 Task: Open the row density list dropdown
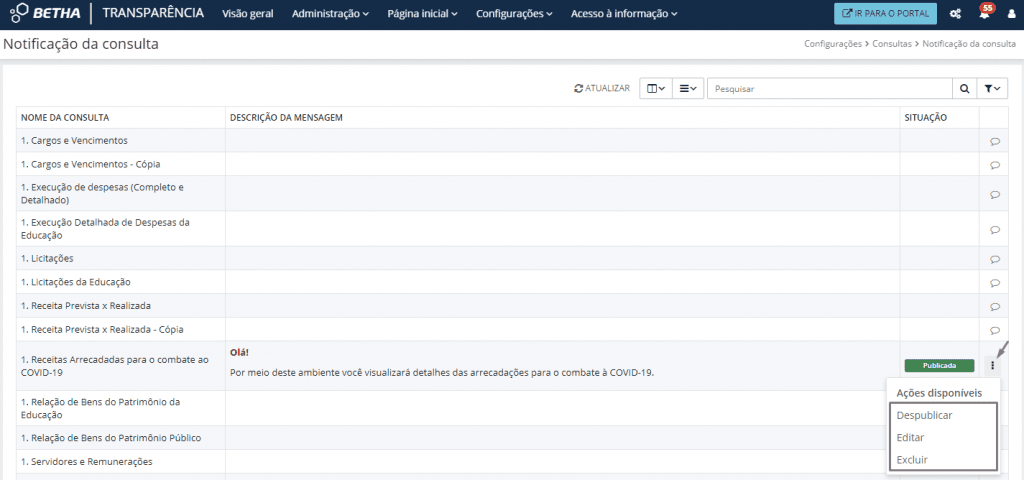[688, 89]
